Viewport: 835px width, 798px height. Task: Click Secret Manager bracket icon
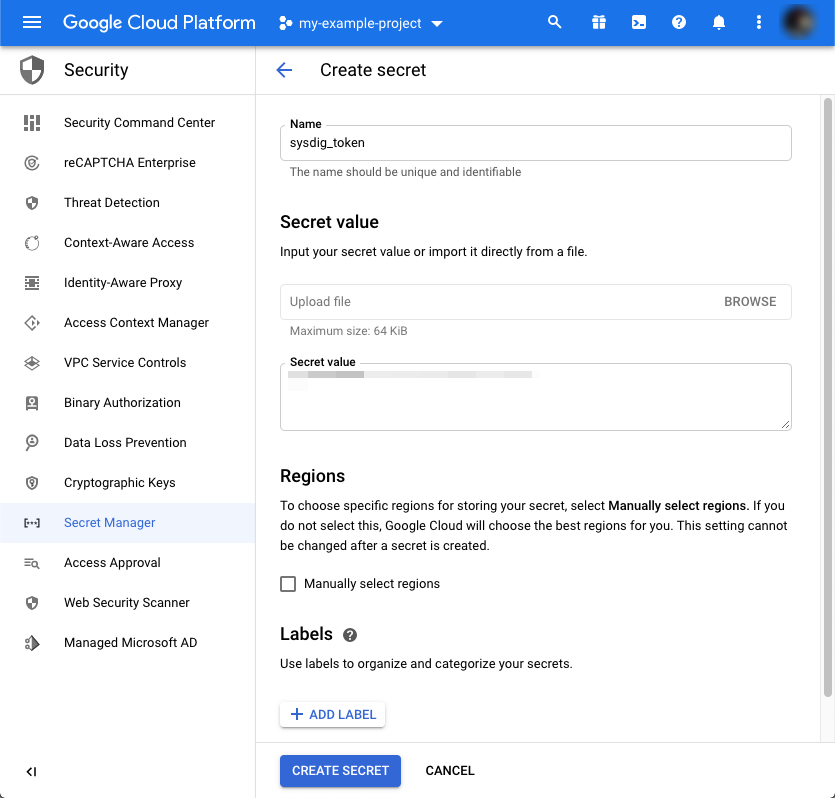(x=32, y=523)
